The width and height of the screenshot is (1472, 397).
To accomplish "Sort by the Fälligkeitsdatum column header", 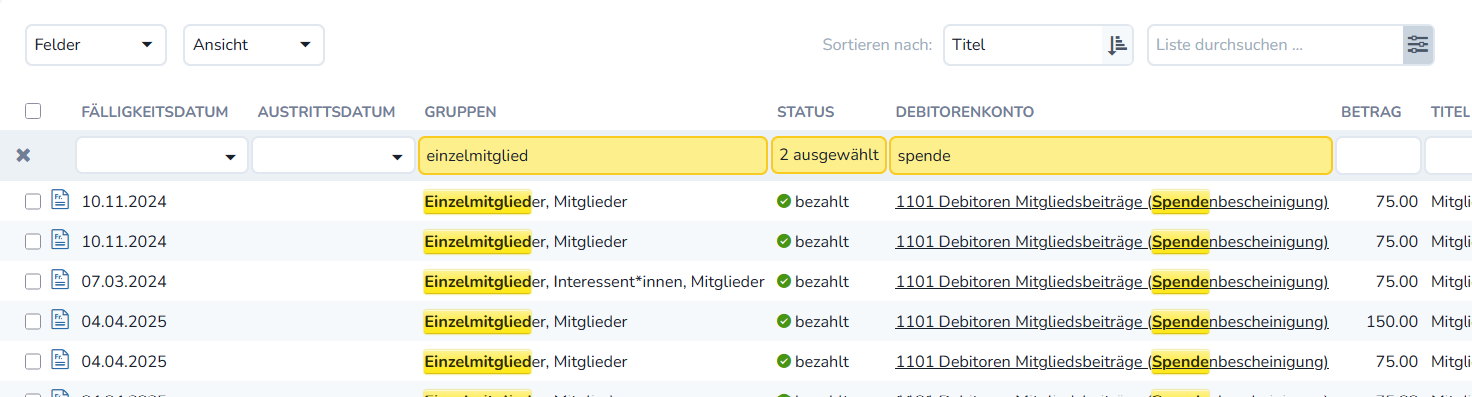I will [155, 112].
